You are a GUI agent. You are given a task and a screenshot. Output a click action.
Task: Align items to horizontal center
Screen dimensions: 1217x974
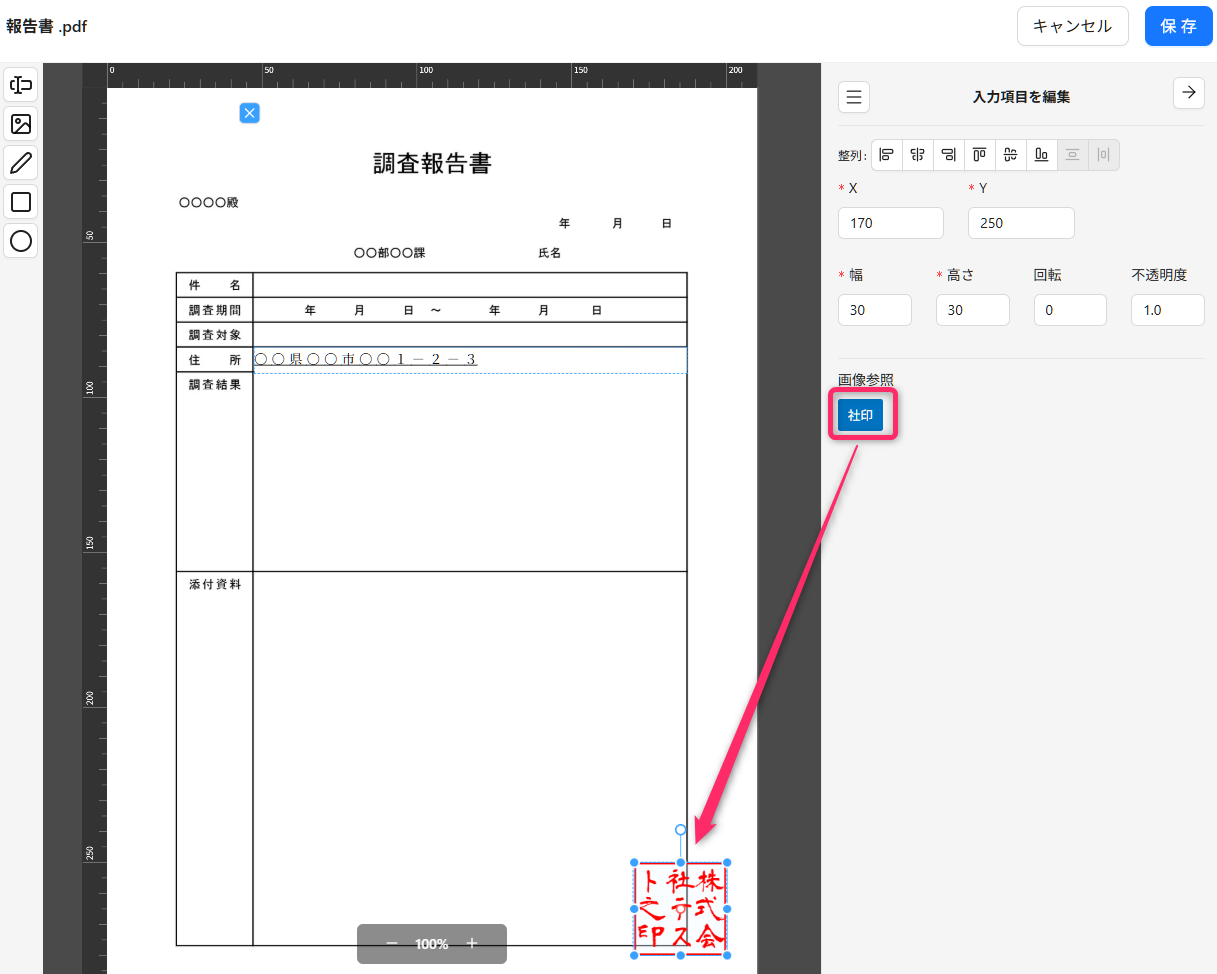pos(918,155)
